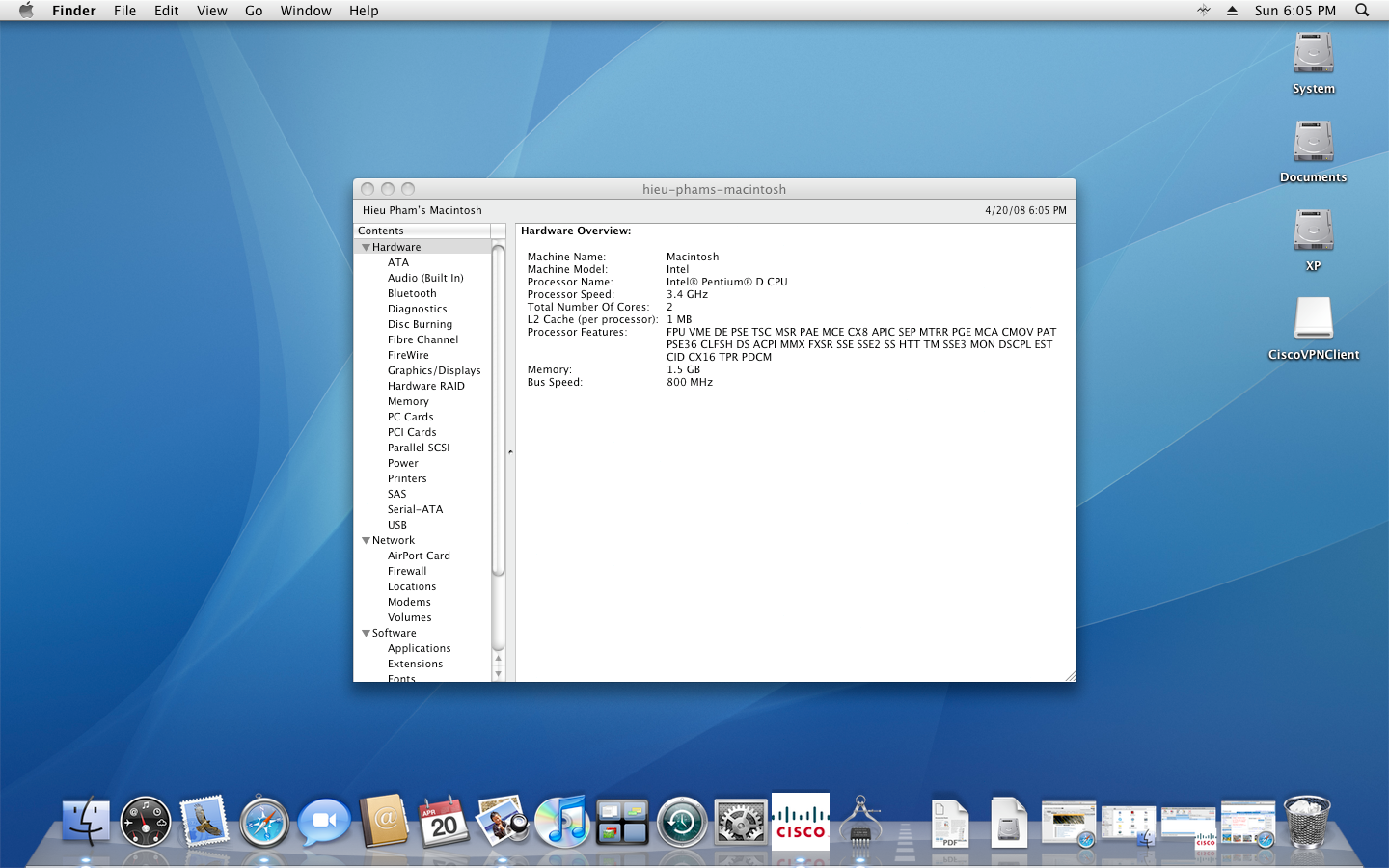Click the Contents list scrollbar thumb

click(499, 410)
